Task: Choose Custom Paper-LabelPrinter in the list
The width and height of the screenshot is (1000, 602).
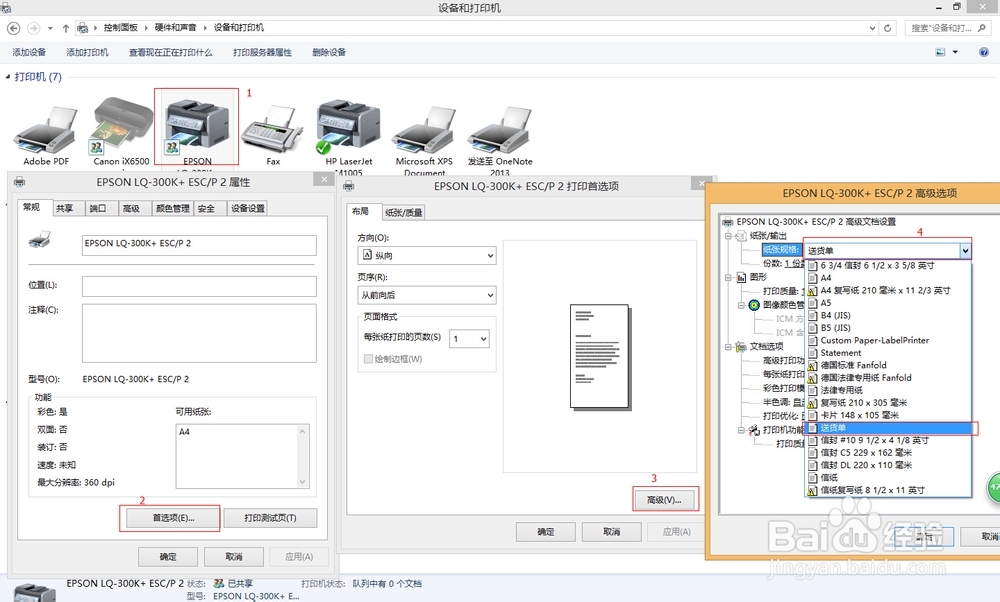Action: pos(887,341)
